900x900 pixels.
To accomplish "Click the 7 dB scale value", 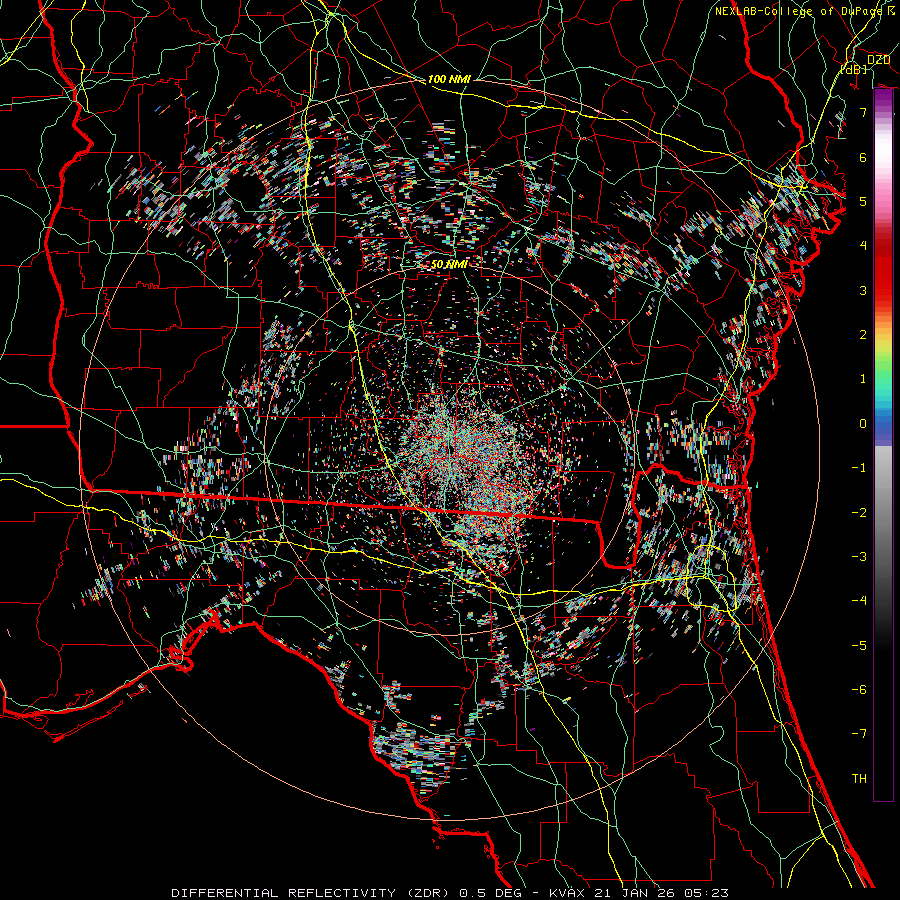I will [862, 112].
